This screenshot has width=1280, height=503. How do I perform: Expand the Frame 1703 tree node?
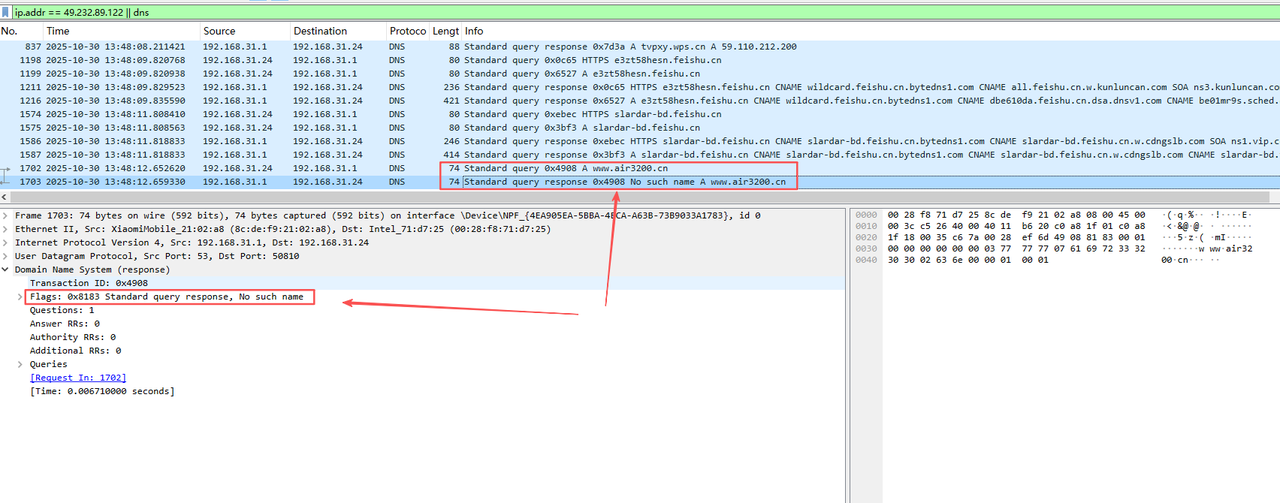click(6, 215)
